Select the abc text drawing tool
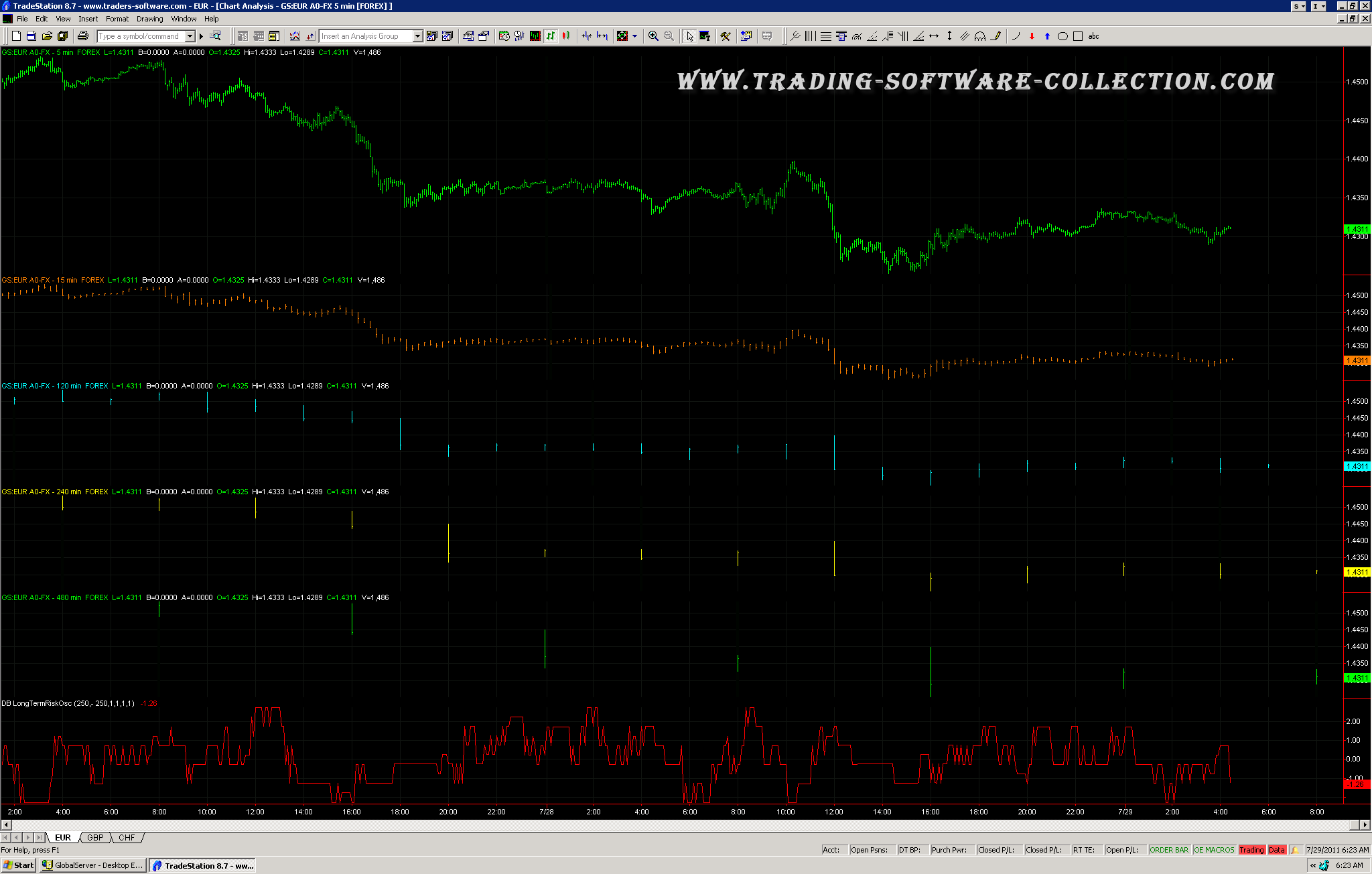 1093,36
